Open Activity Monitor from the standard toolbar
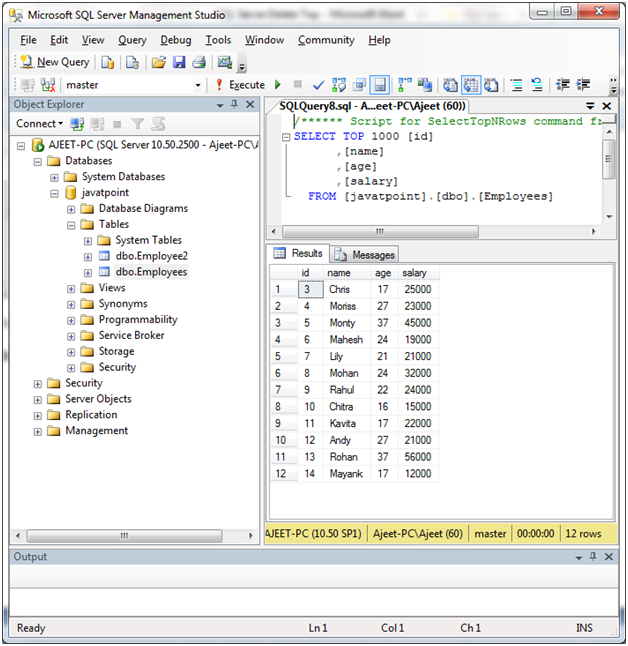628x646 pixels. pyautogui.click(x=225, y=62)
